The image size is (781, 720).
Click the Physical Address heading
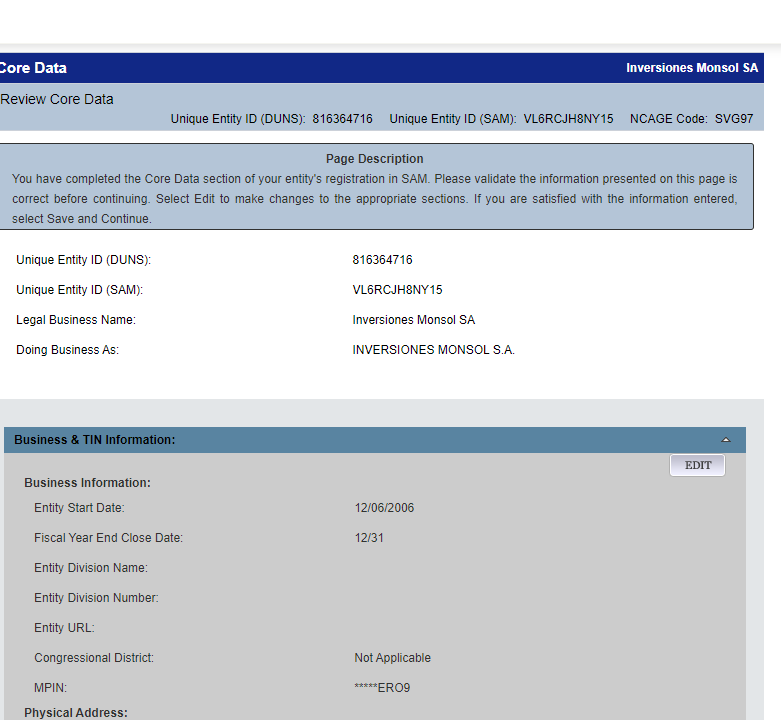(x=76, y=713)
